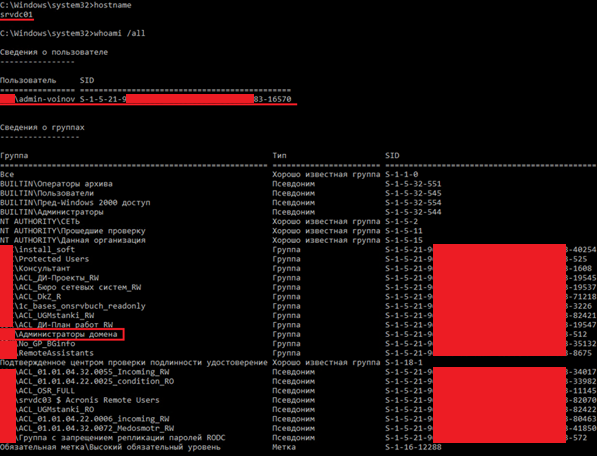597x456 pixels.
Task: Click BUILTIN\Администраторы group line
Action: pyautogui.click(x=52, y=212)
